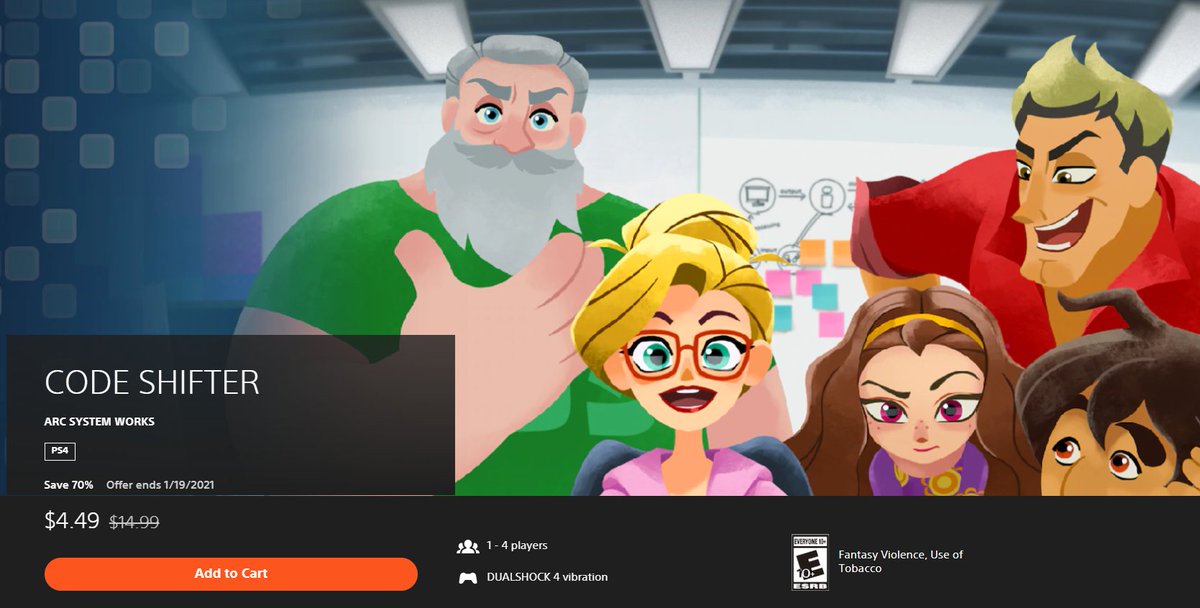Click the PS4 platform badge
Viewport: 1200px width, 608px height.
point(61,451)
